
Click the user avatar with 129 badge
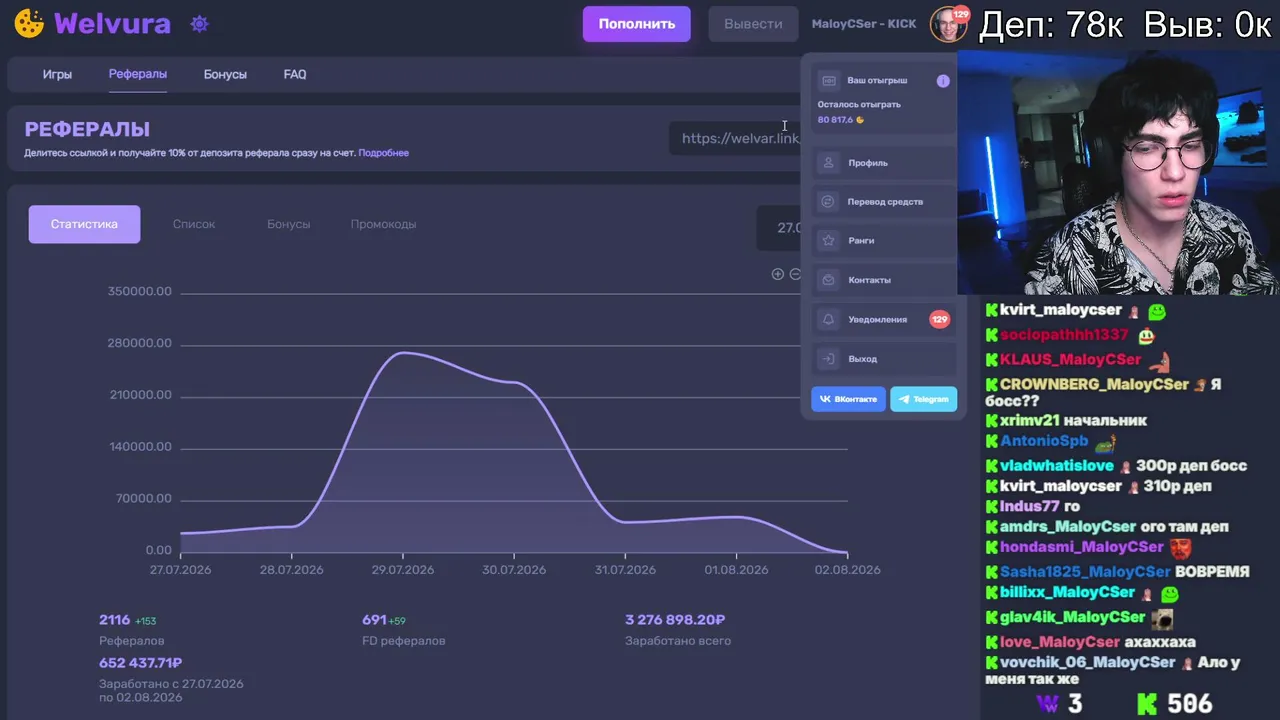point(948,24)
